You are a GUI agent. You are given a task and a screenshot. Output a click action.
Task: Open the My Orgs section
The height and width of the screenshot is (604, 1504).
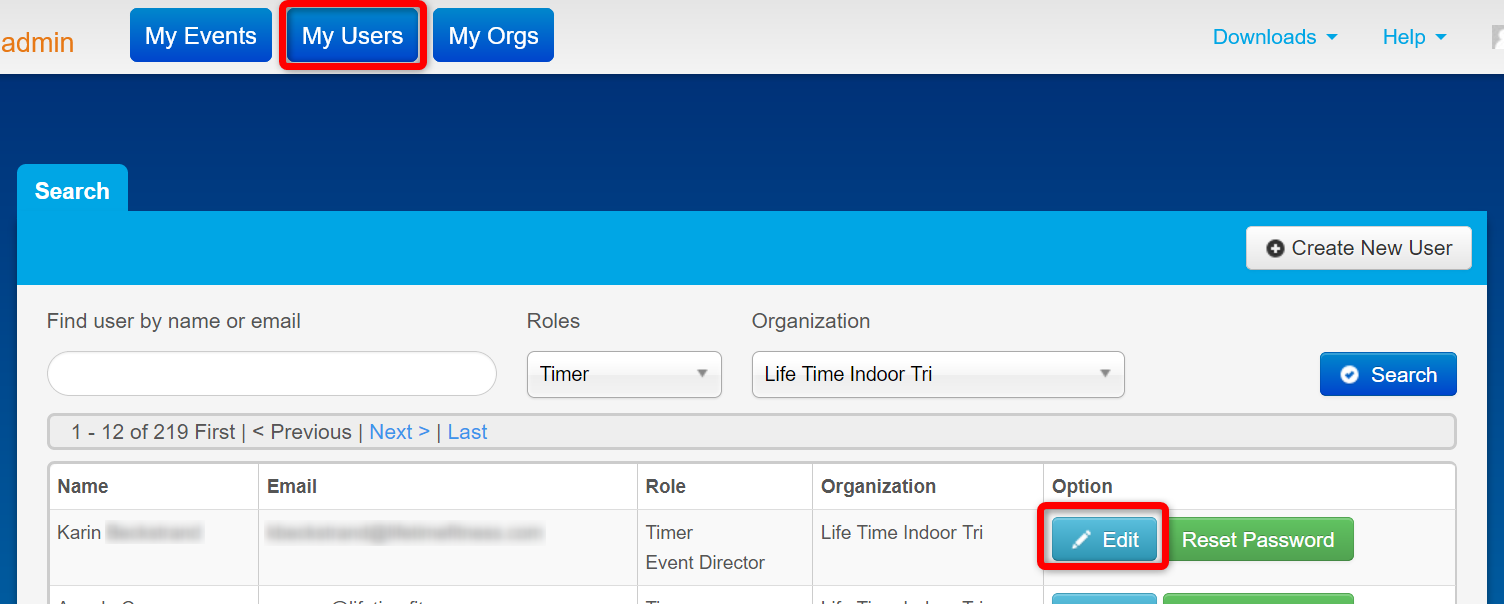(x=493, y=36)
